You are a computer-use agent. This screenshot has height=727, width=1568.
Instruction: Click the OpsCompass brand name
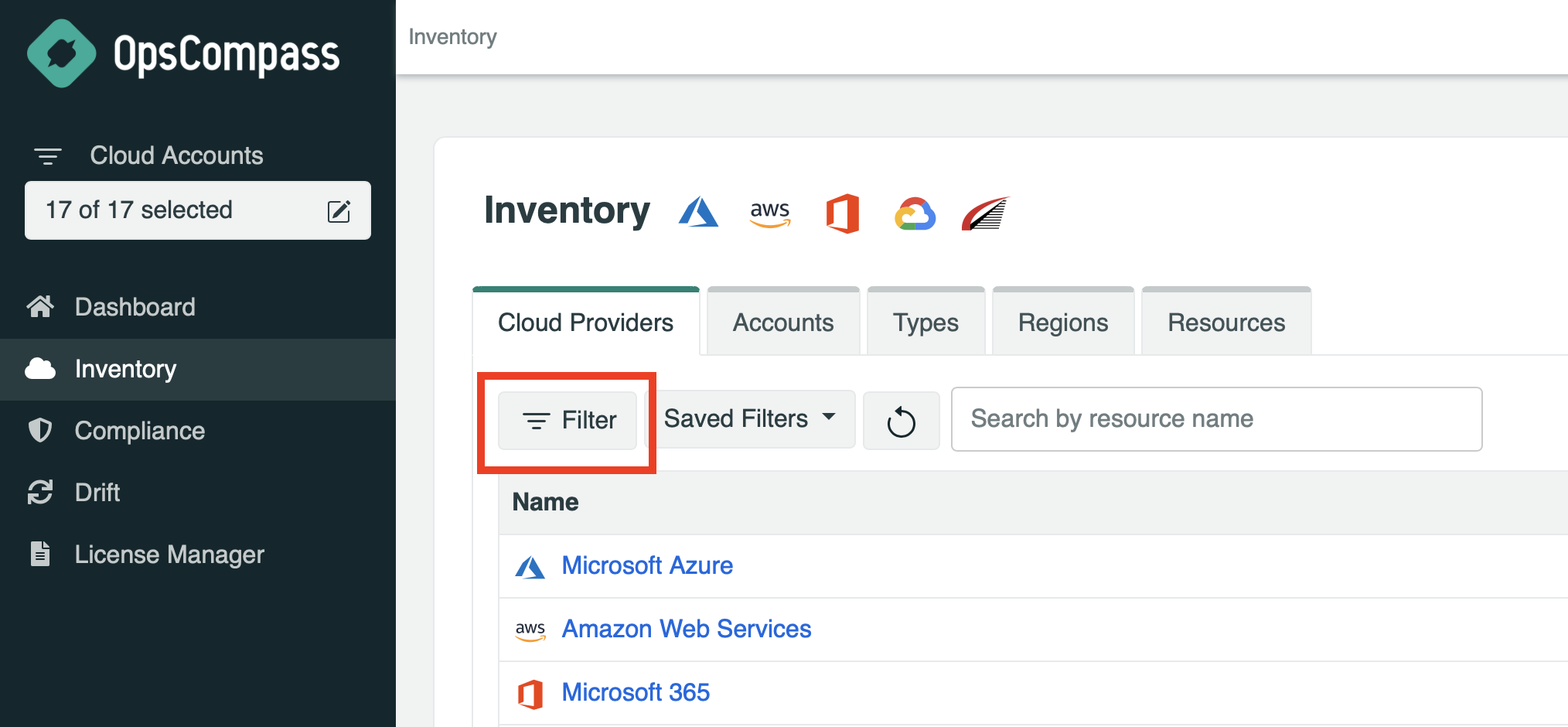click(x=227, y=55)
